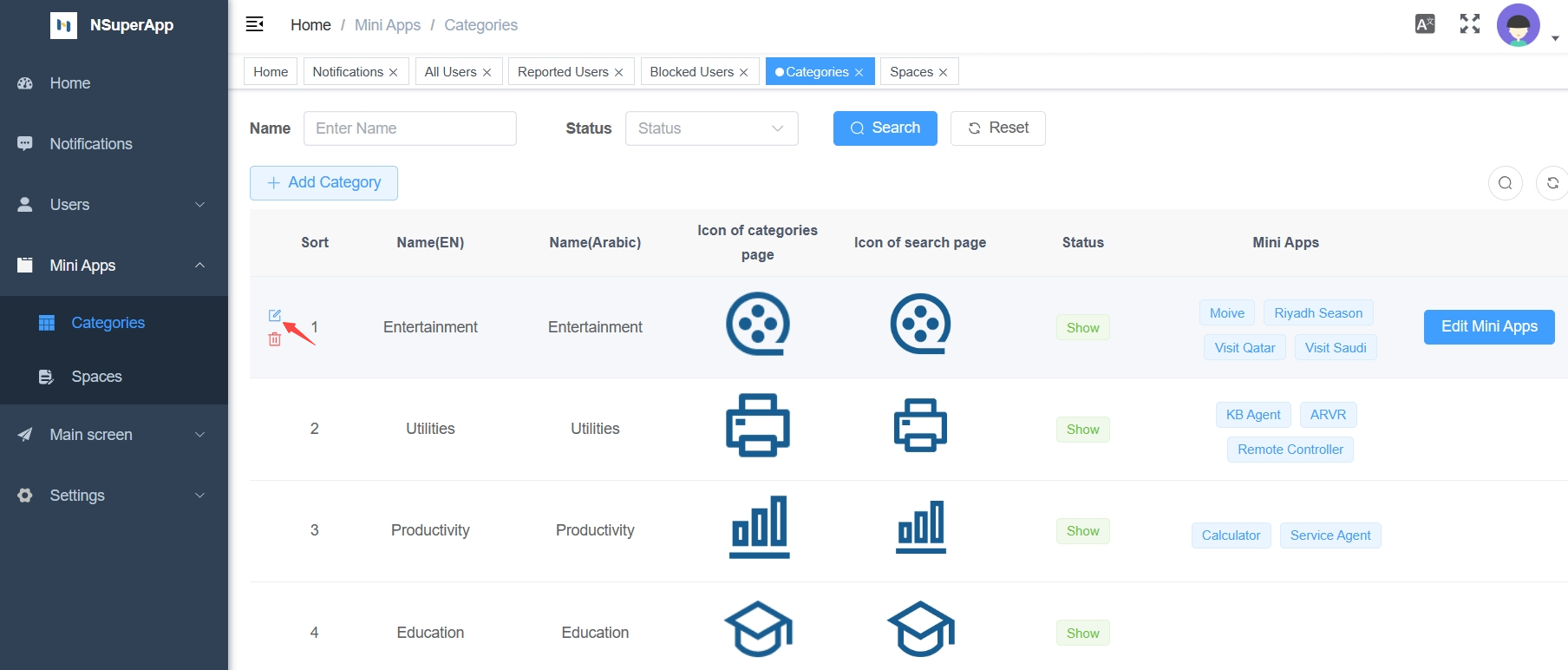Screen dimensions: 1568x670
Task: Click the language translation icon
Action: click(1424, 24)
